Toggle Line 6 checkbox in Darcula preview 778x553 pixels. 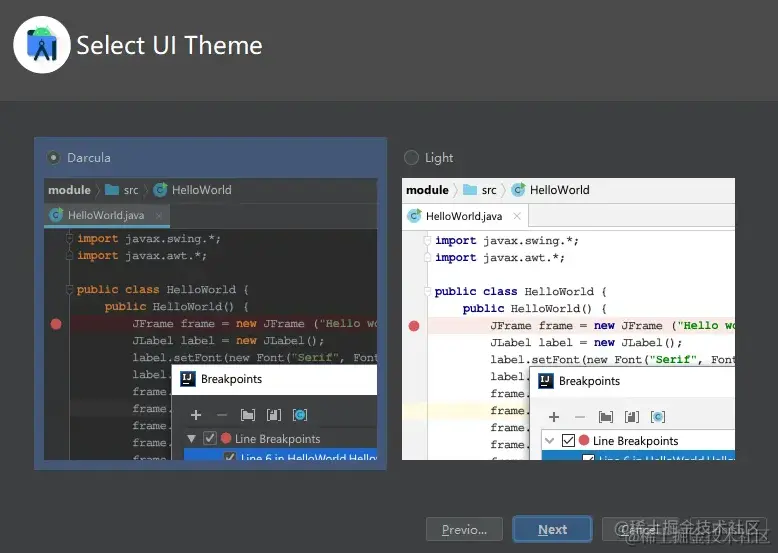[x=230, y=456]
